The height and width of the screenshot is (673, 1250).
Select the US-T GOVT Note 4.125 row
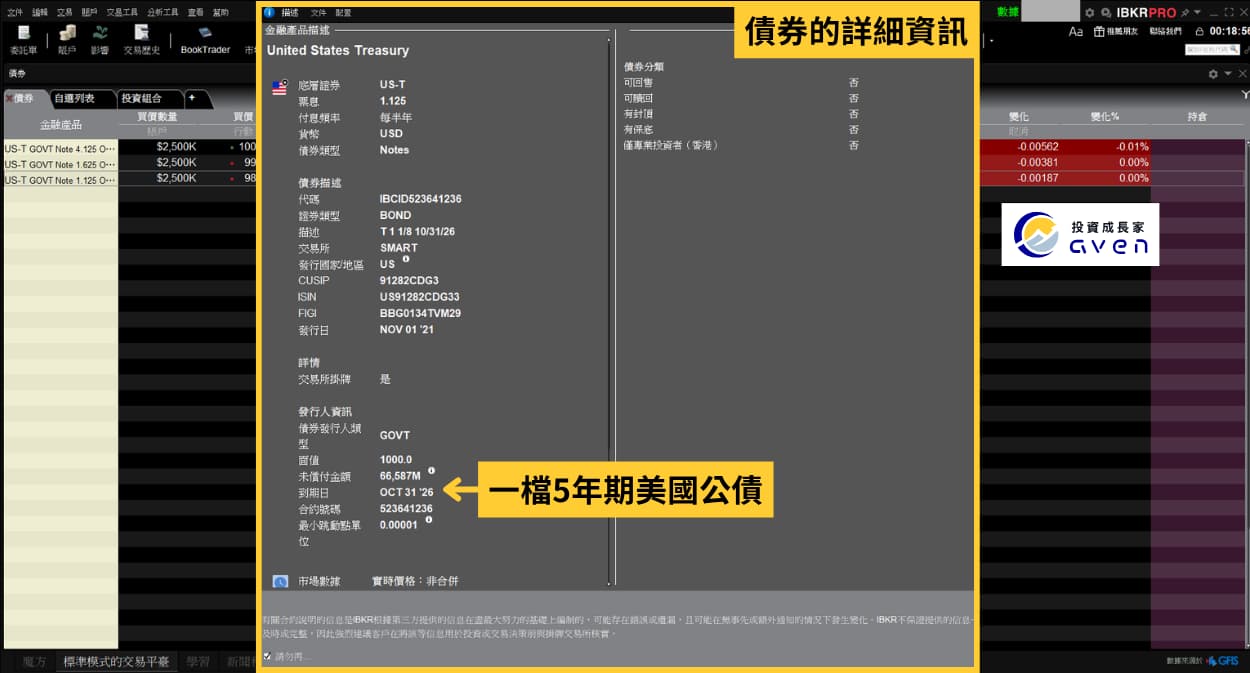pos(60,147)
